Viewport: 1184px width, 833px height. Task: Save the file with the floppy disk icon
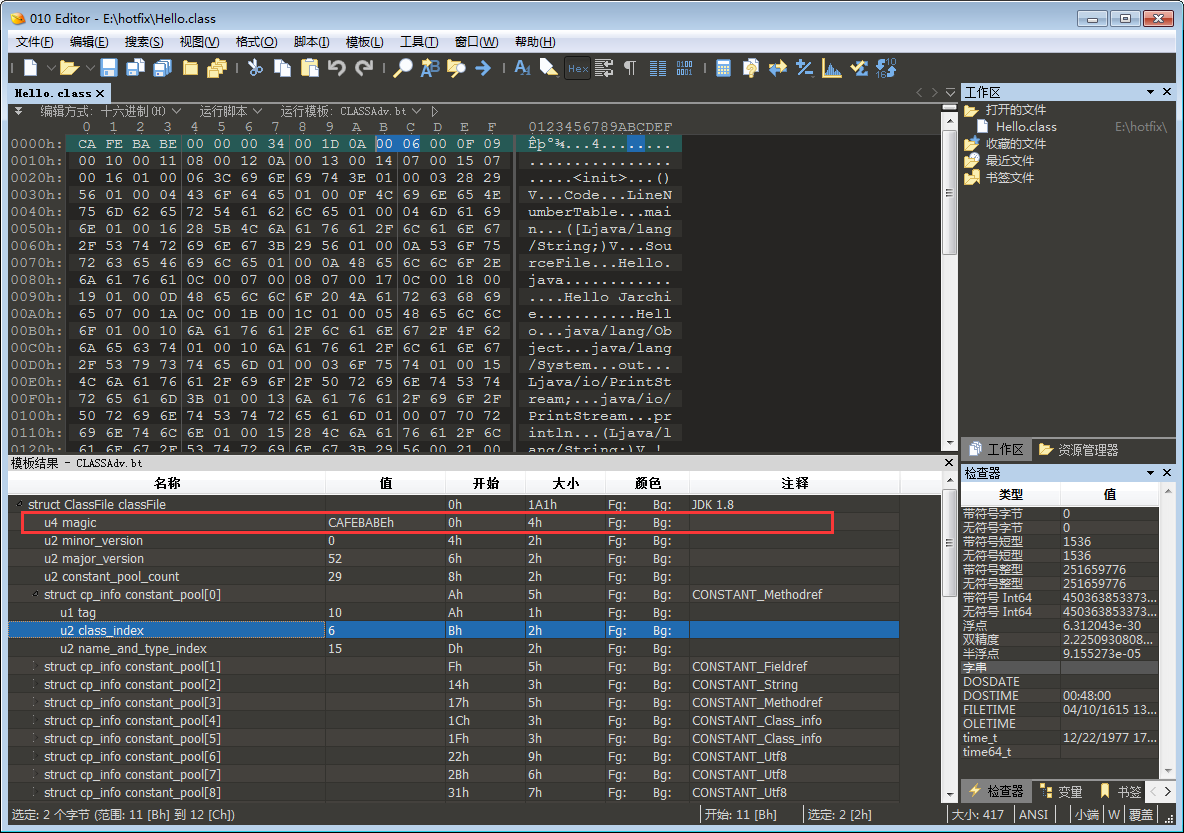coord(110,68)
